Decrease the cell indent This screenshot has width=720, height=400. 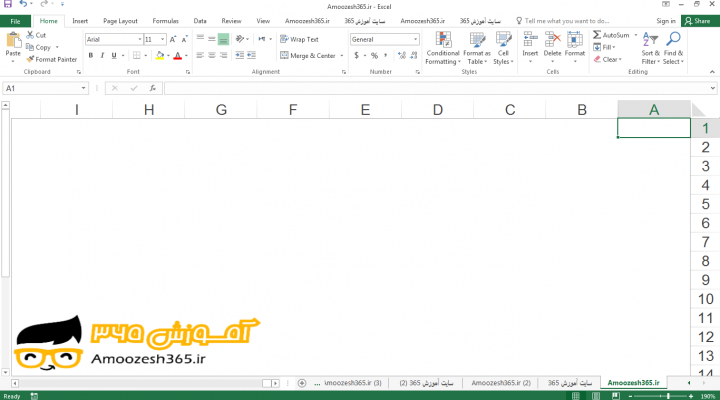(240, 56)
